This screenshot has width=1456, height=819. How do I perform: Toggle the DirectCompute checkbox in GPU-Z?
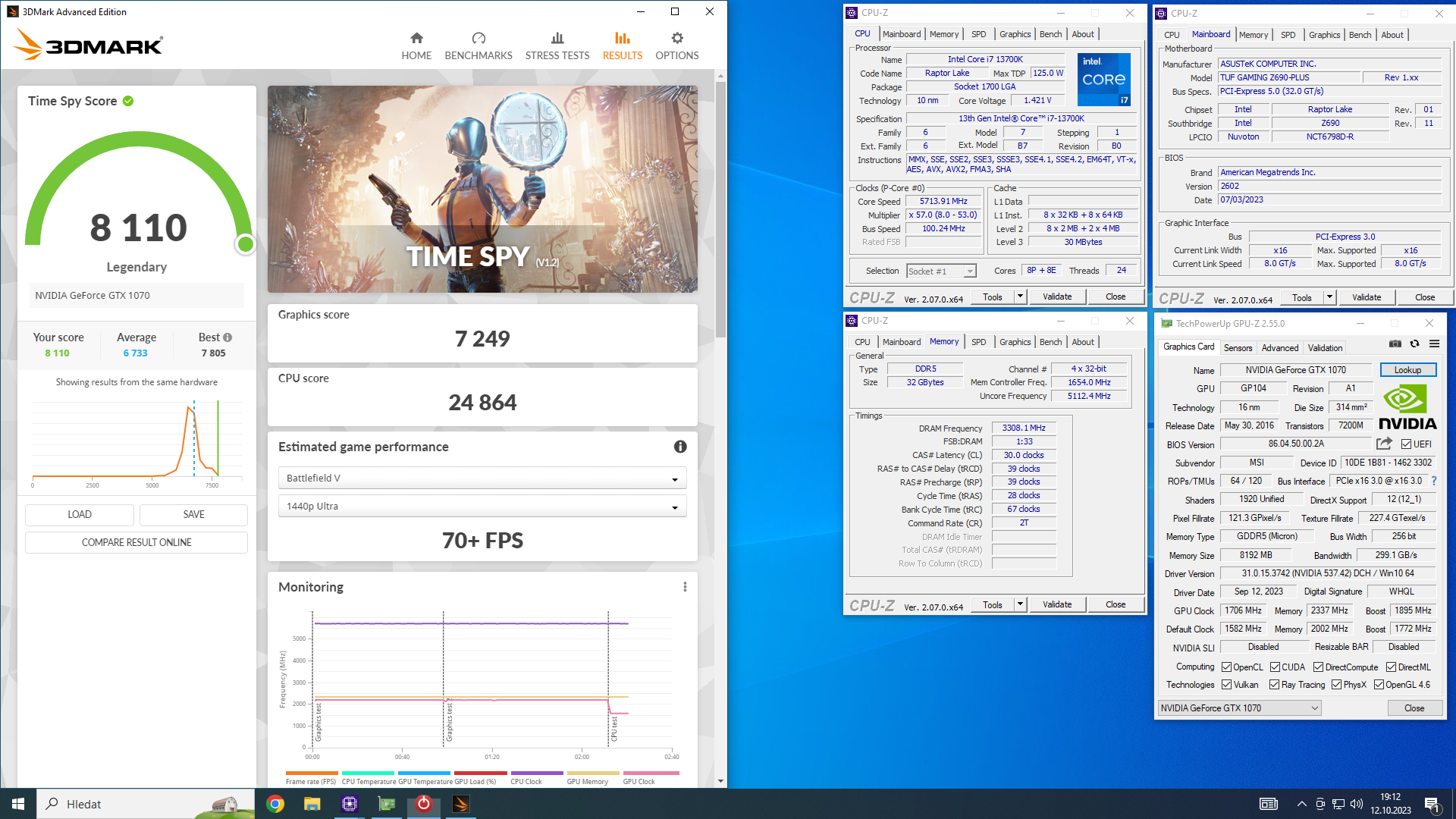pyautogui.click(x=1318, y=667)
